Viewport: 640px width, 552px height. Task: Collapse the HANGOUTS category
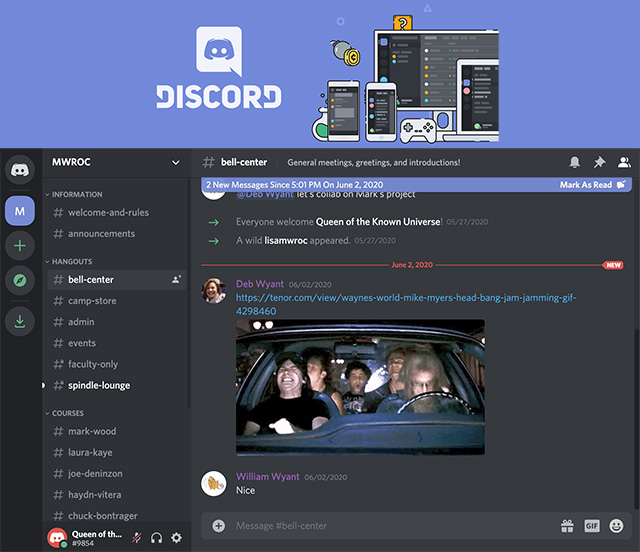pyautogui.click(x=69, y=261)
